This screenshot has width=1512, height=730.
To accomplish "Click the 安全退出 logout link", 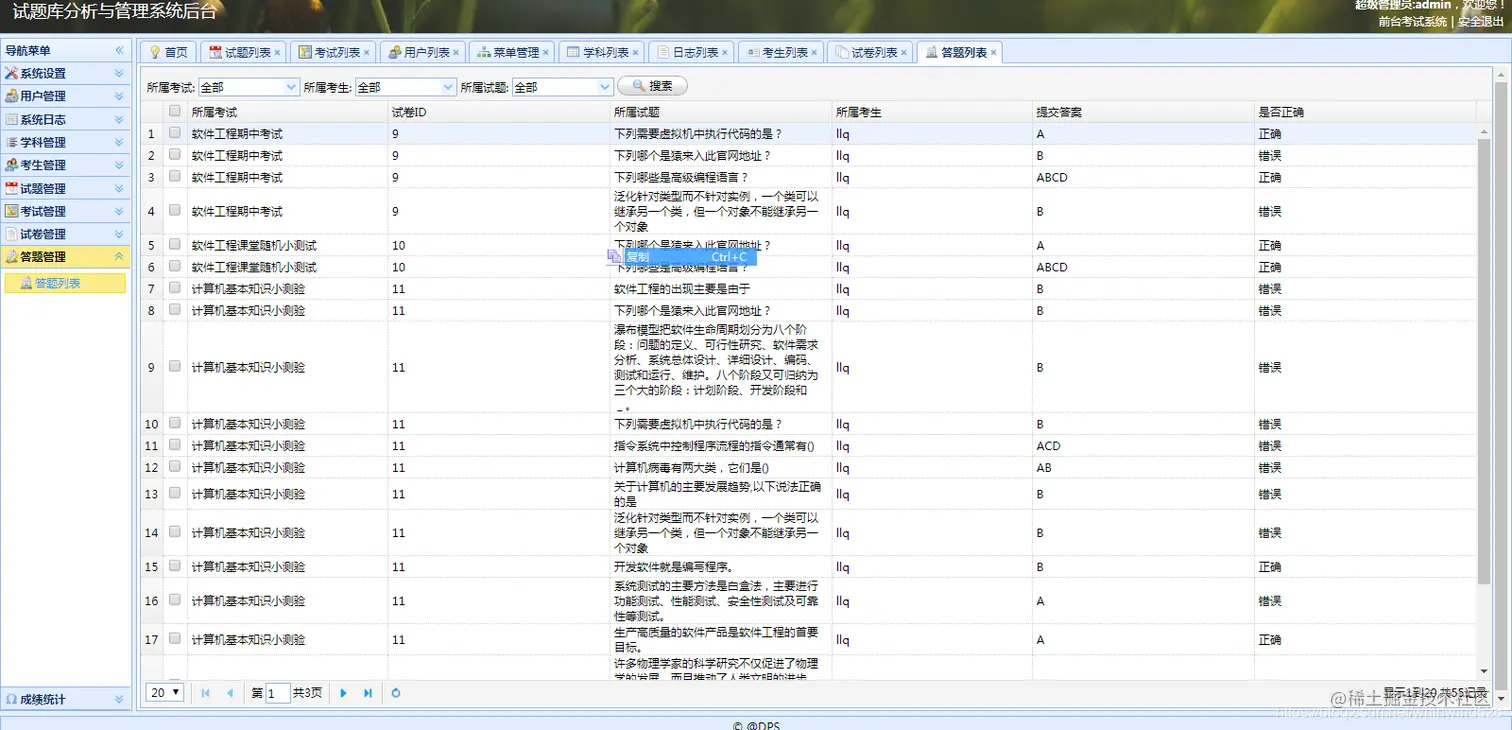I will tap(1481, 21).
